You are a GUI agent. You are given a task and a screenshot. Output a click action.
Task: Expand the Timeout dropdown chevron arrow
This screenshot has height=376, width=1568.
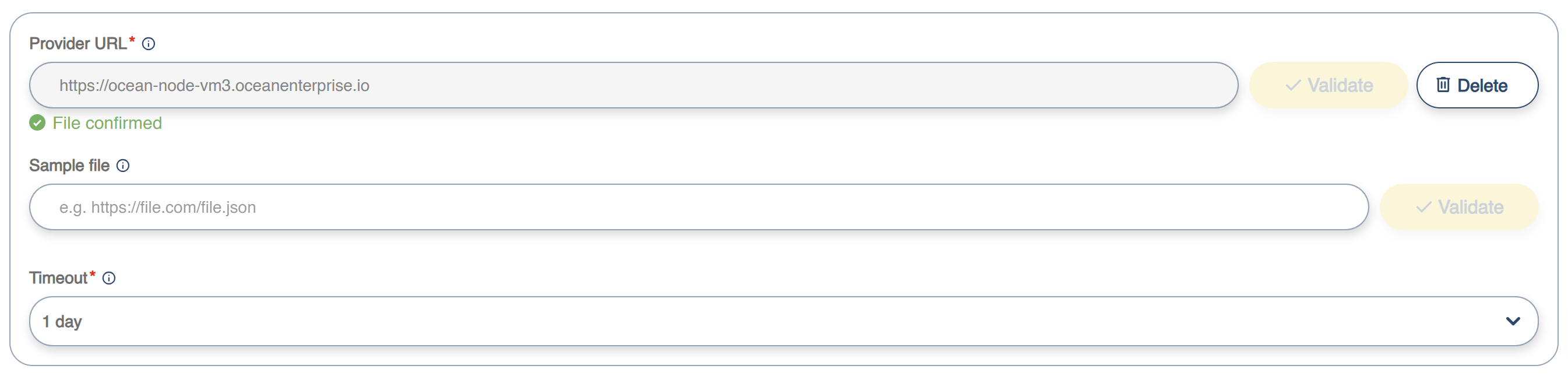point(1513,321)
